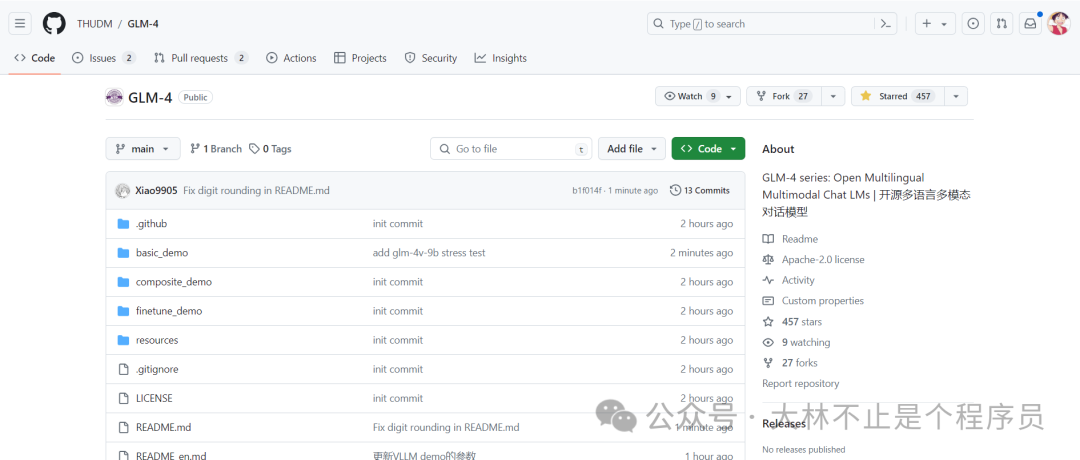Open the command palette icon
The width and height of the screenshot is (1080, 460).
pos(886,23)
